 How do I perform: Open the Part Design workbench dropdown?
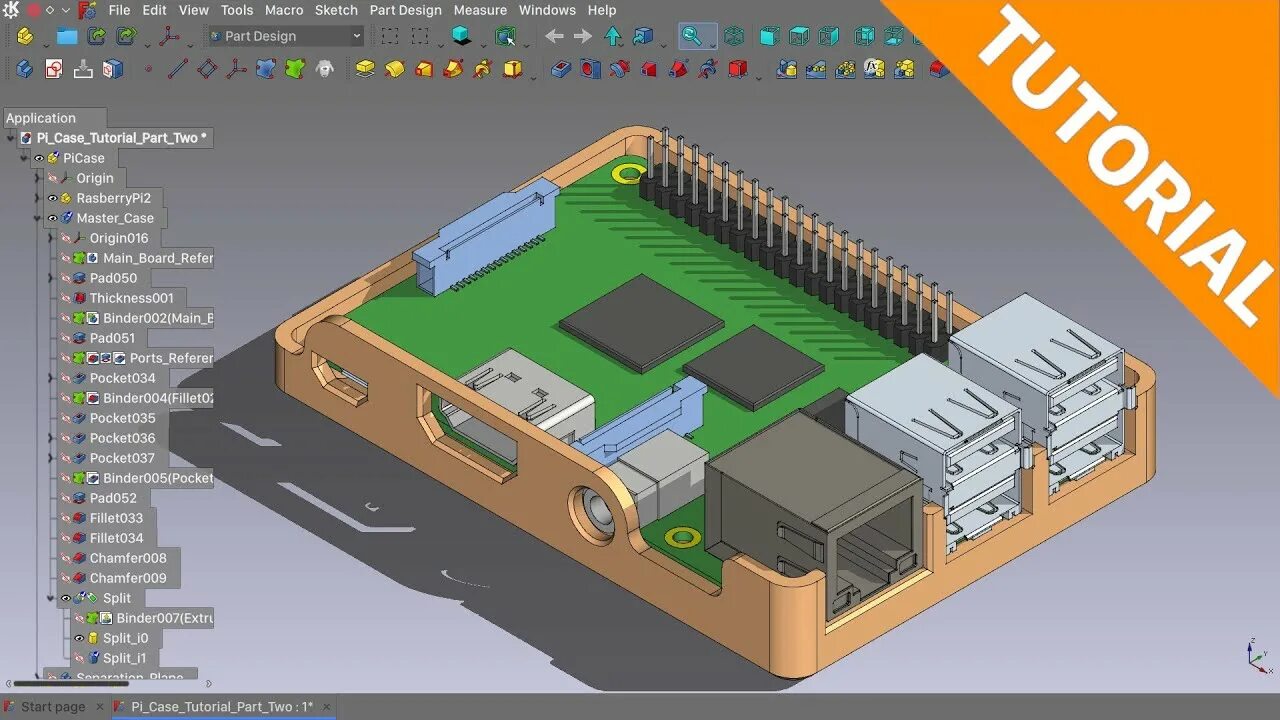click(x=285, y=36)
